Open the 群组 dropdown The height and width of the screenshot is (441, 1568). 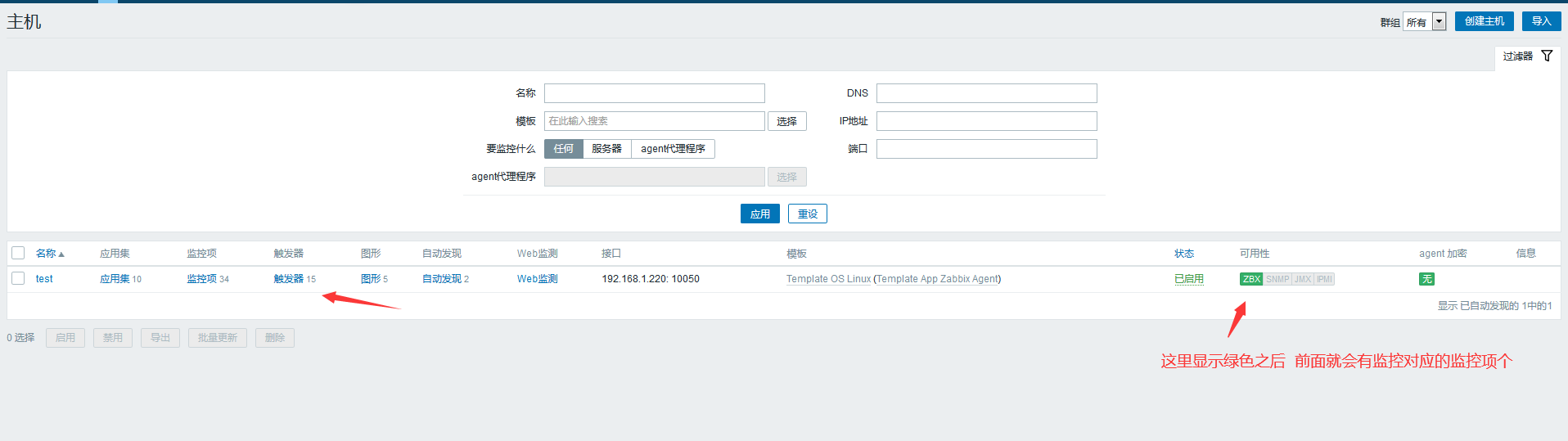click(x=1425, y=22)
